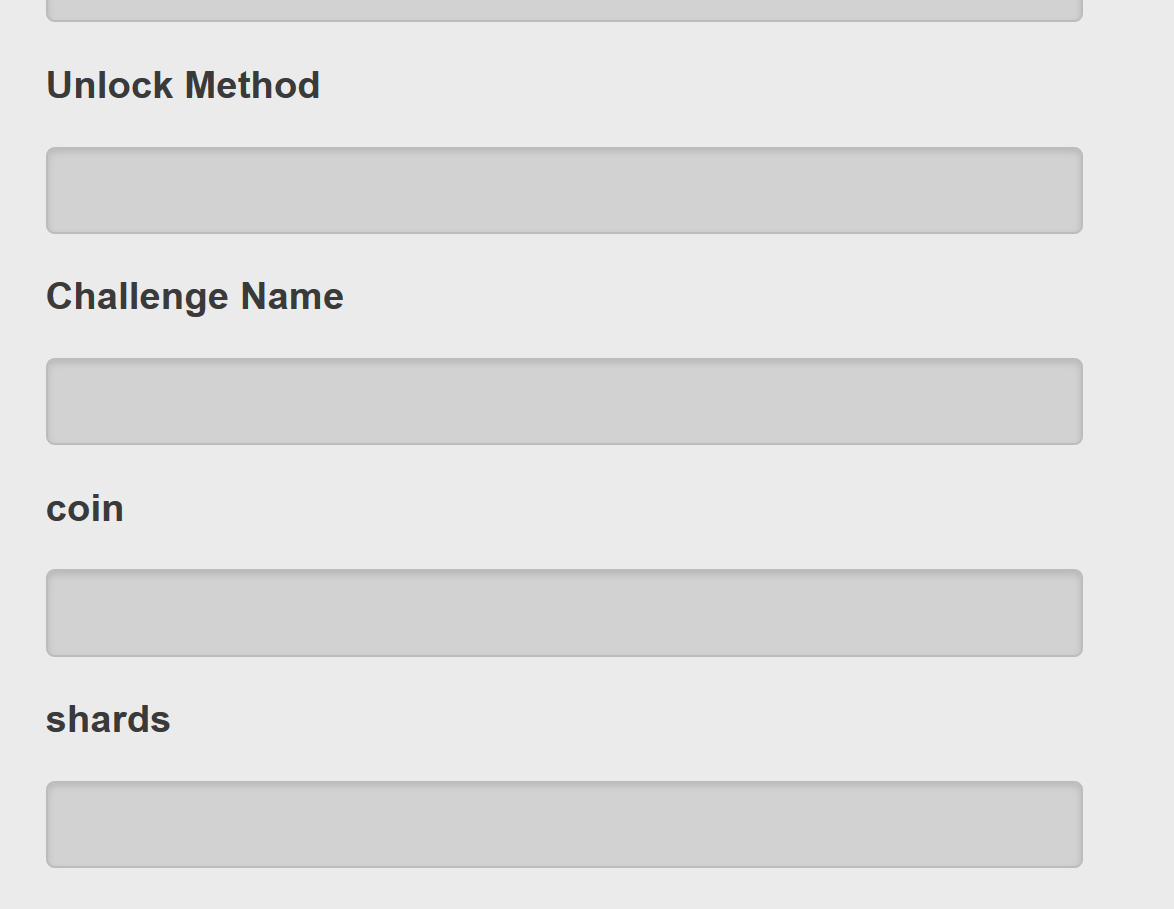
Task: Click the Unlock Method label
Action: (x=183, y=85)
